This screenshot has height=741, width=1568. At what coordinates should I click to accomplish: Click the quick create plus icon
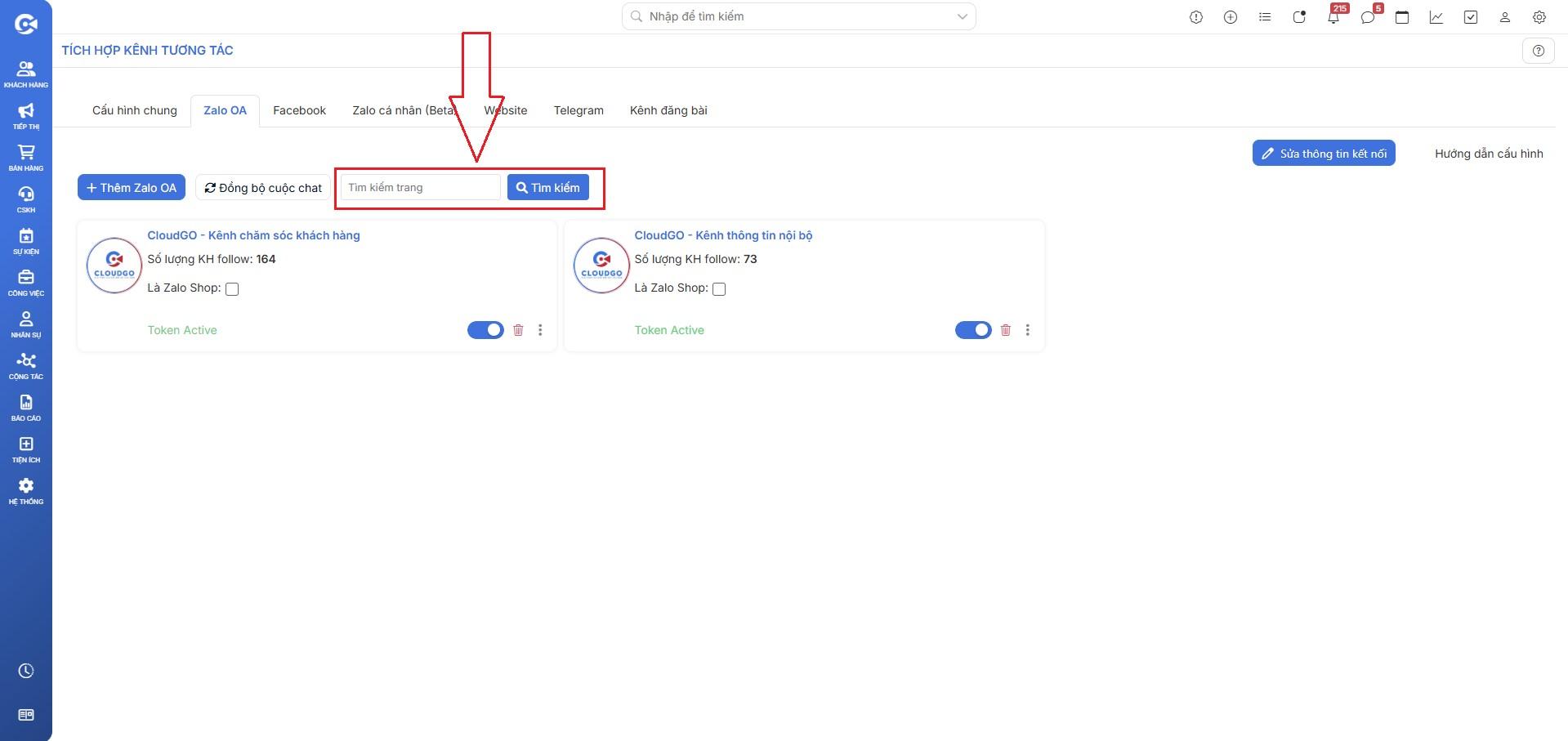[1231, 17]
